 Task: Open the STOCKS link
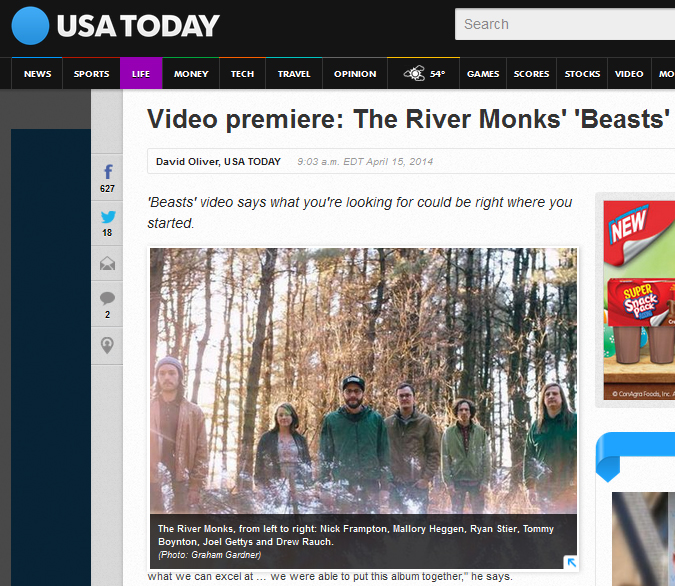point(582,74)
